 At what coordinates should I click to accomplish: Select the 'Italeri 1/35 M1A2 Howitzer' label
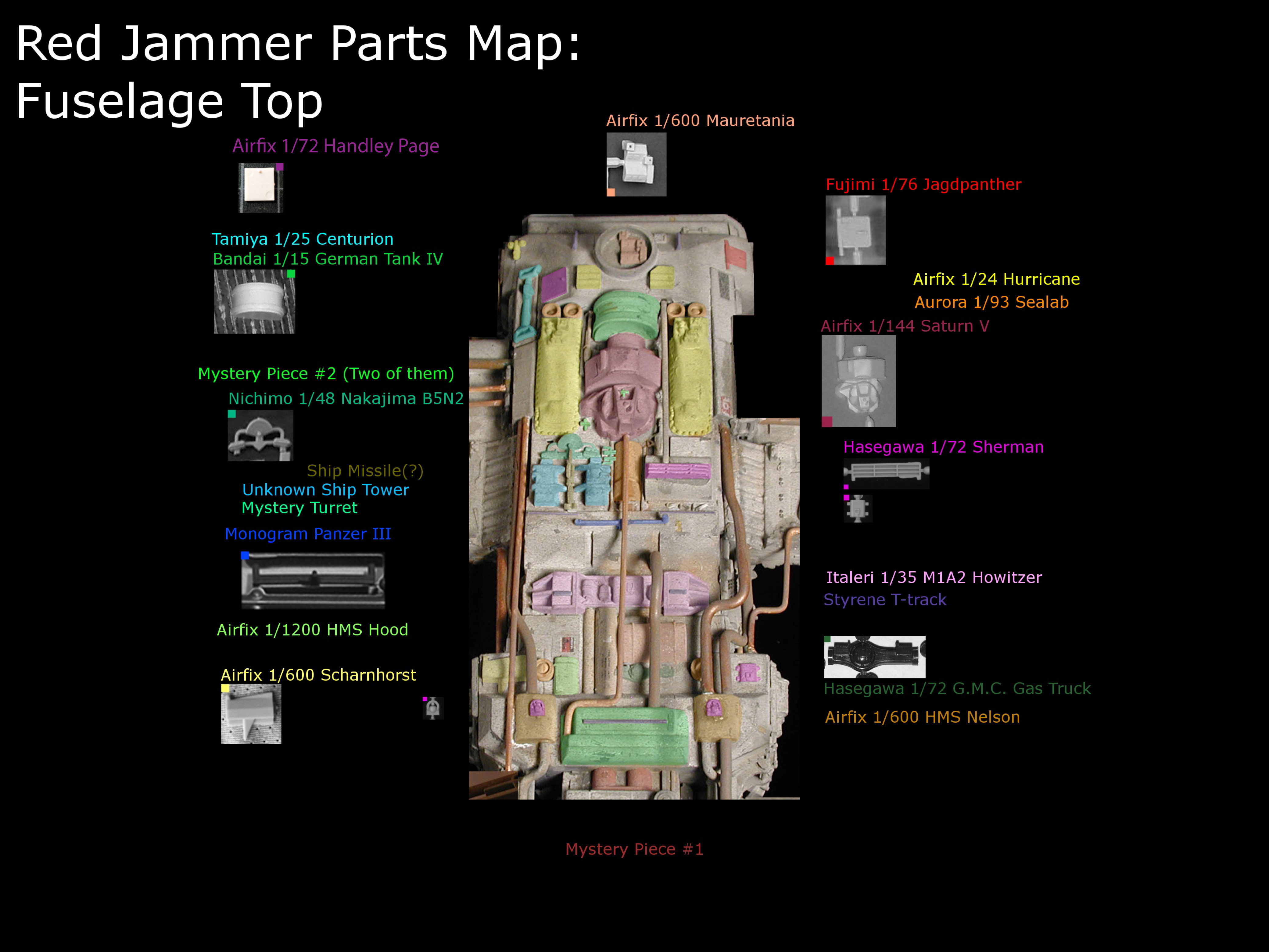tap(934, 577)
